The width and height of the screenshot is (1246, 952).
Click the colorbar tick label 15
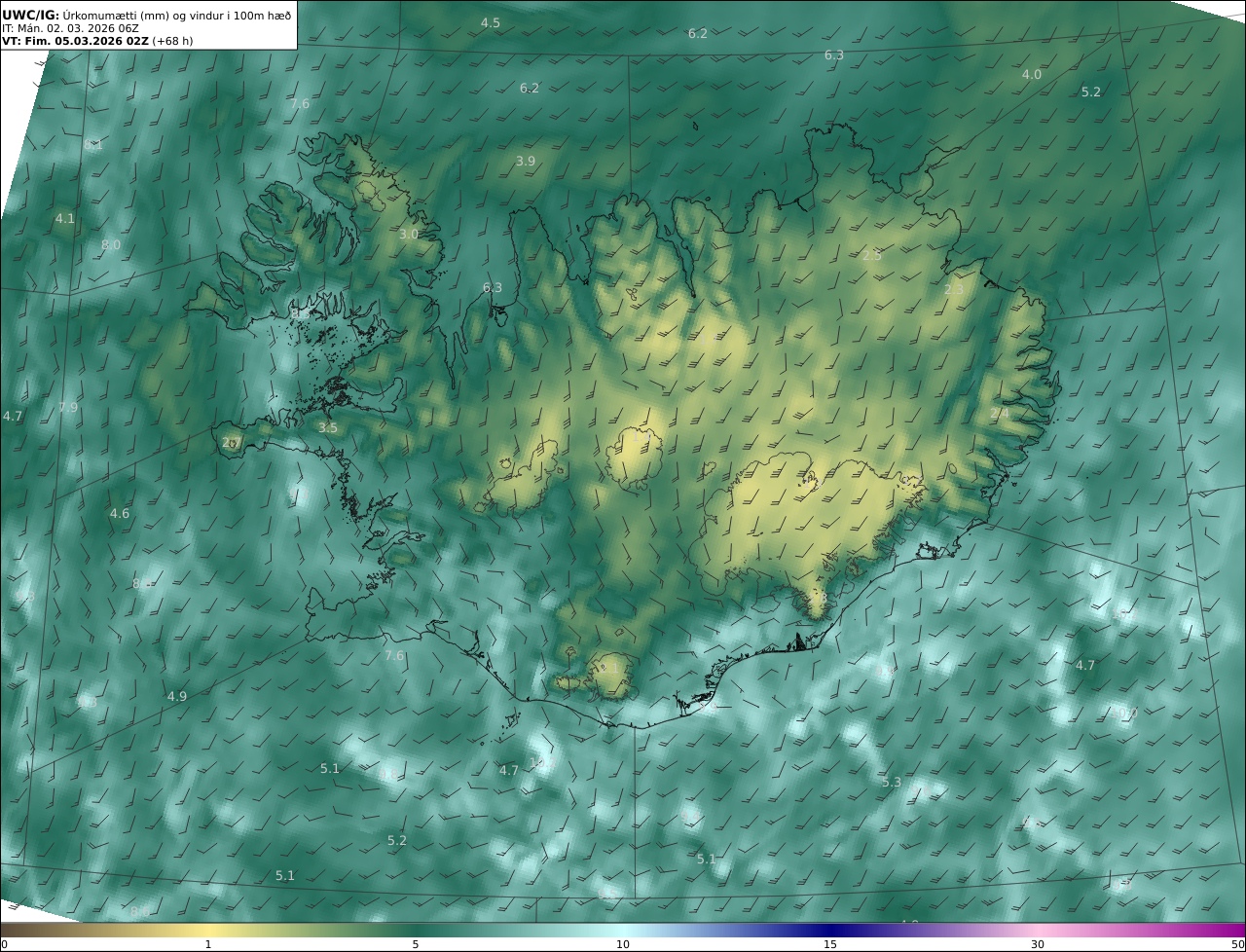click(830, 944)
